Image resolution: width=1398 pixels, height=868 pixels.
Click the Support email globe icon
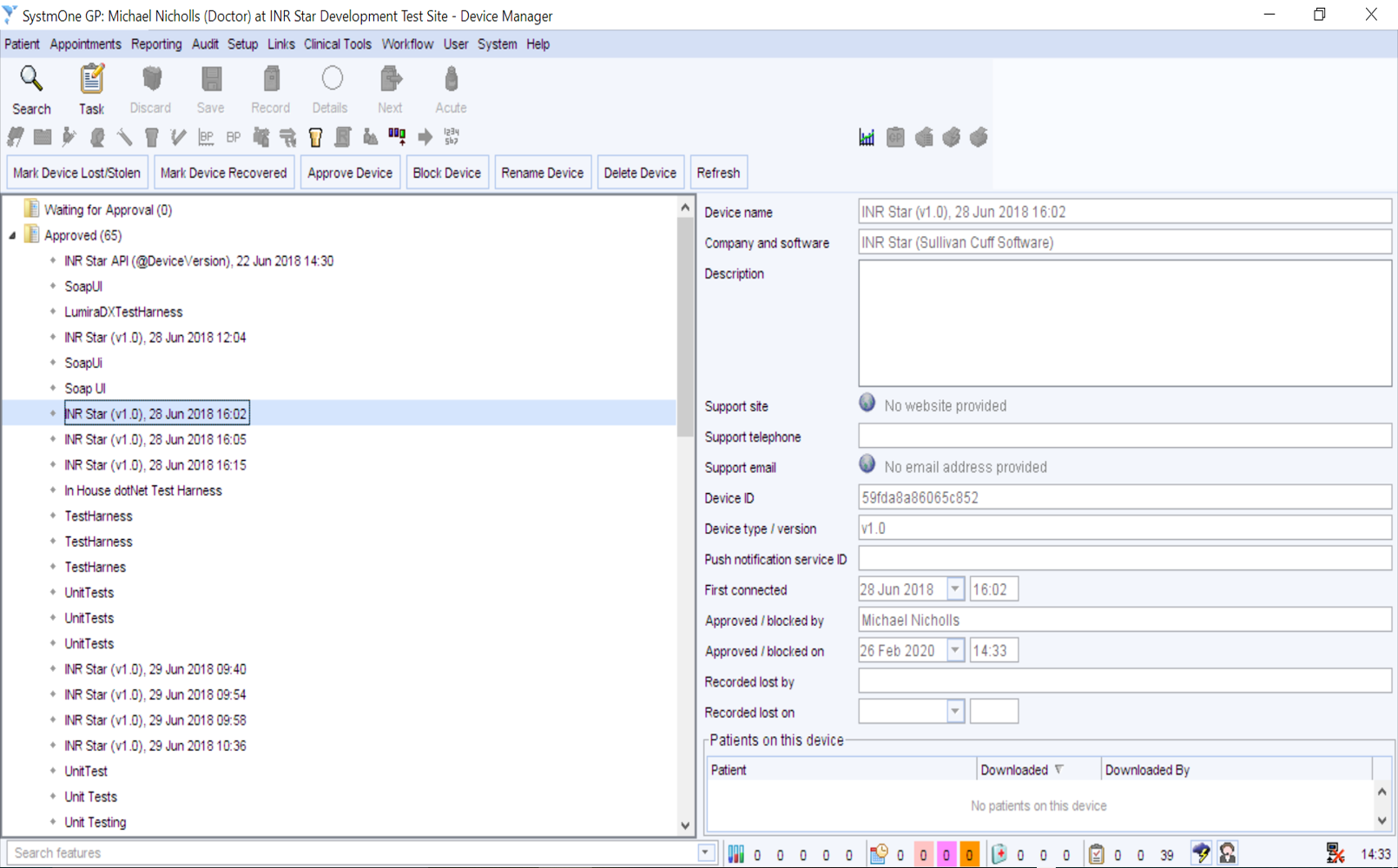(x=867, y=464)
